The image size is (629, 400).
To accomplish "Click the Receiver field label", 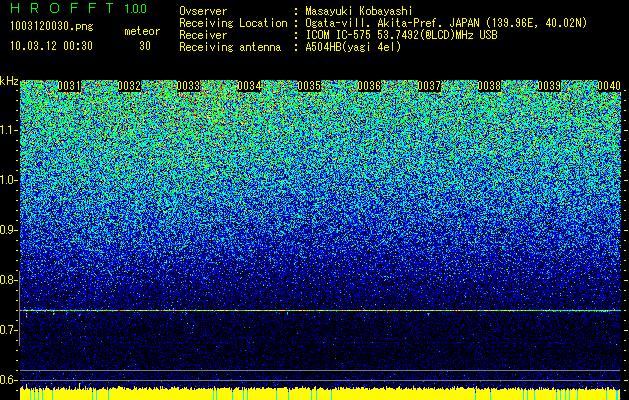I will tap(203, 35).
